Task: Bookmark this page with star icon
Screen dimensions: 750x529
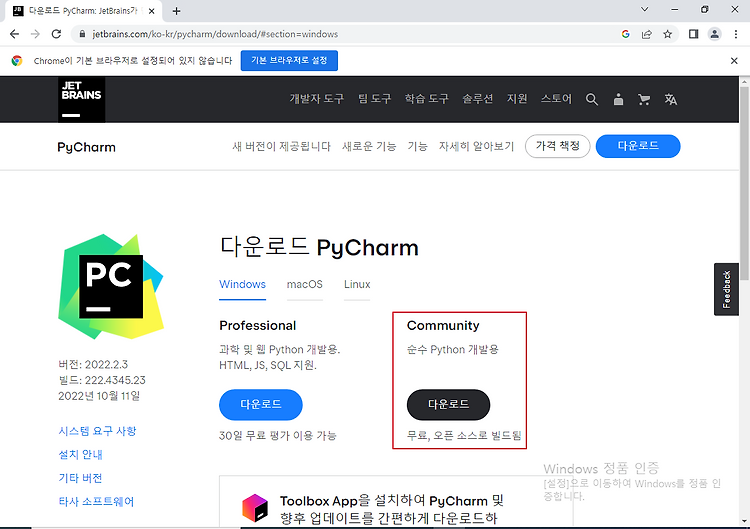Action: point(668,34)
